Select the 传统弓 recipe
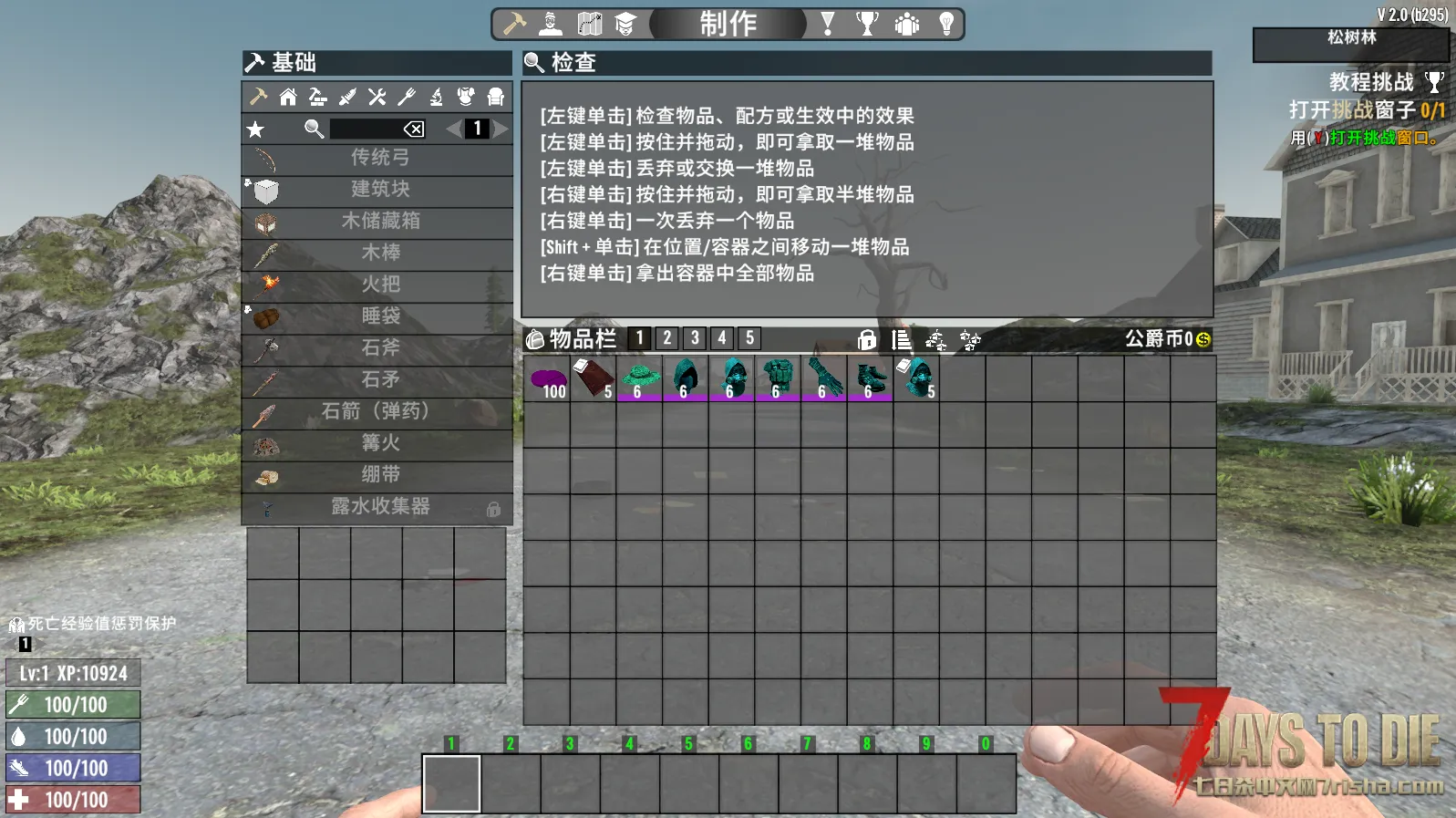1456x818 pixels. (377, 158)
